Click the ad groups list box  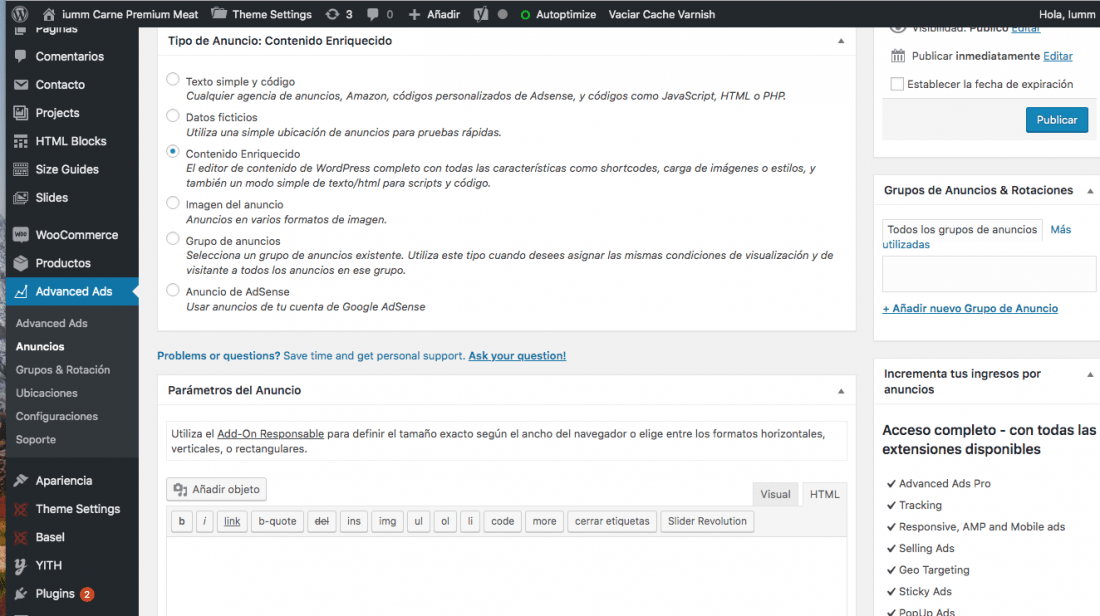tap(988, 274)
